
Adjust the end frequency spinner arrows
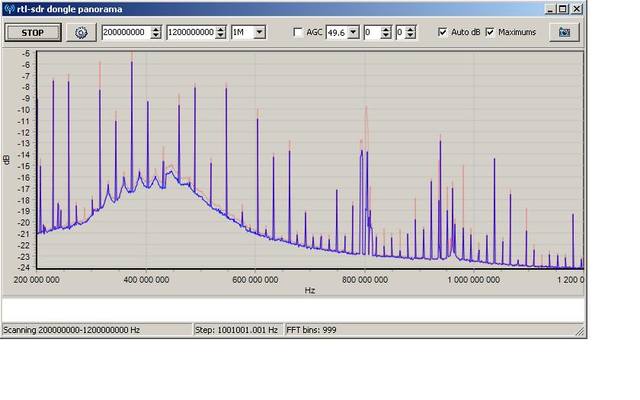click(222, 32)
